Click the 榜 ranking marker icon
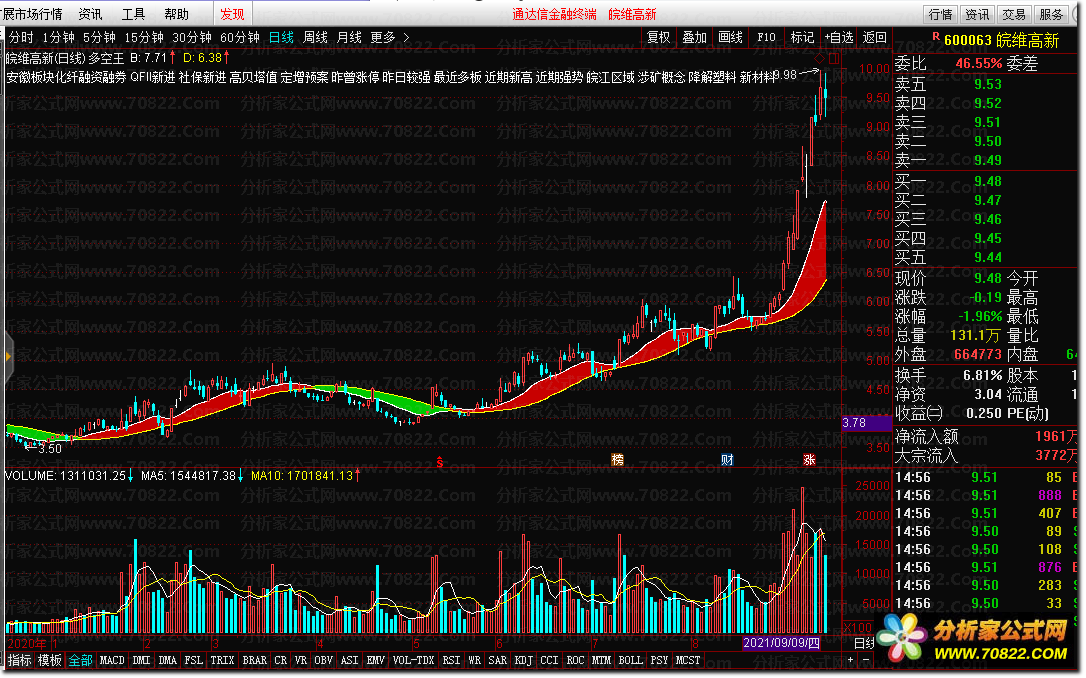This screenshot has height=678, width=1086. pyautogui.click(x=617, y=460)
